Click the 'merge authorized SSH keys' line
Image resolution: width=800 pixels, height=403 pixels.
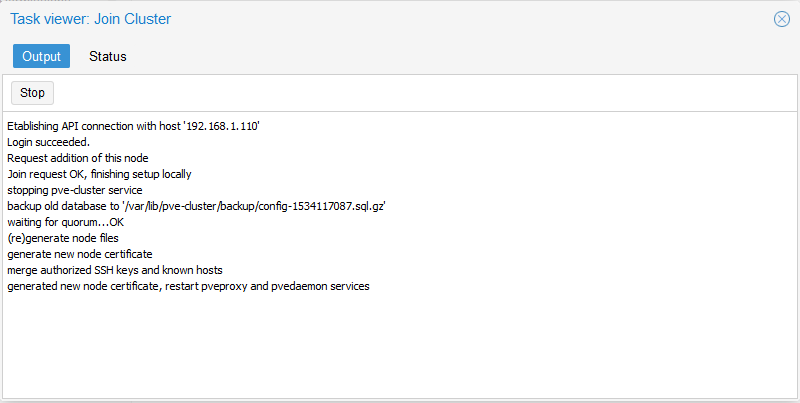pos(115,270)
